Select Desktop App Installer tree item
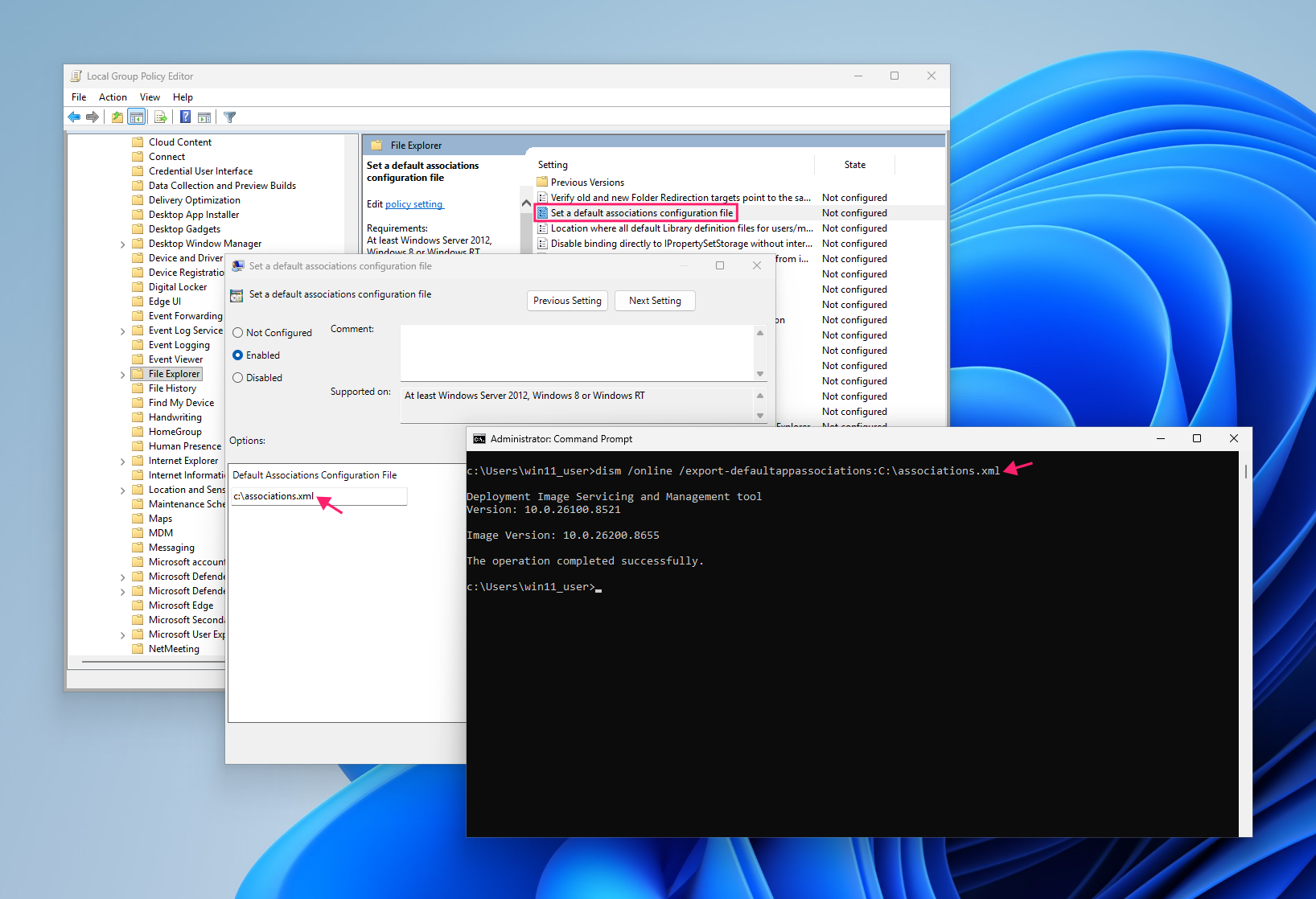 pyautogui.click(x=194, y=215)
